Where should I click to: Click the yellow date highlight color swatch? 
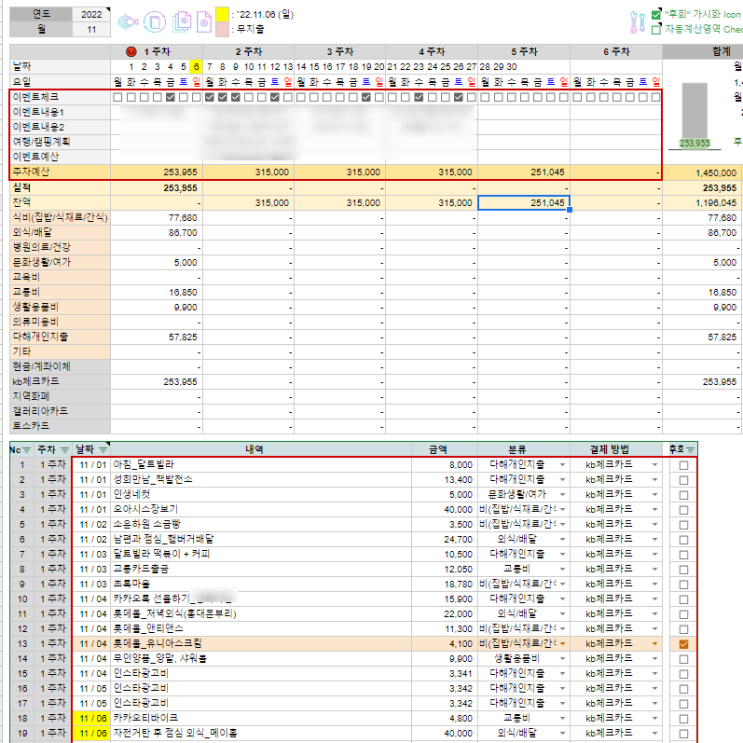tap(222, 14)
